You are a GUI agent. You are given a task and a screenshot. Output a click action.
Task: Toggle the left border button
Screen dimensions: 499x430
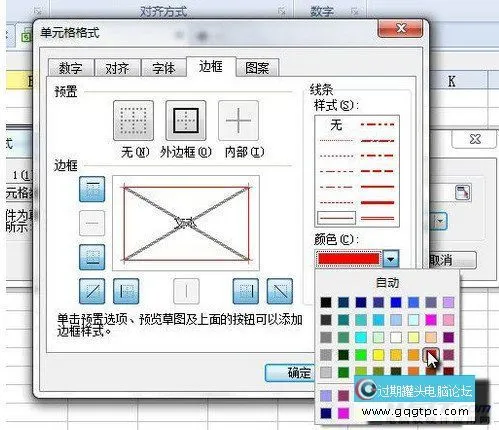tap(126, 291)
